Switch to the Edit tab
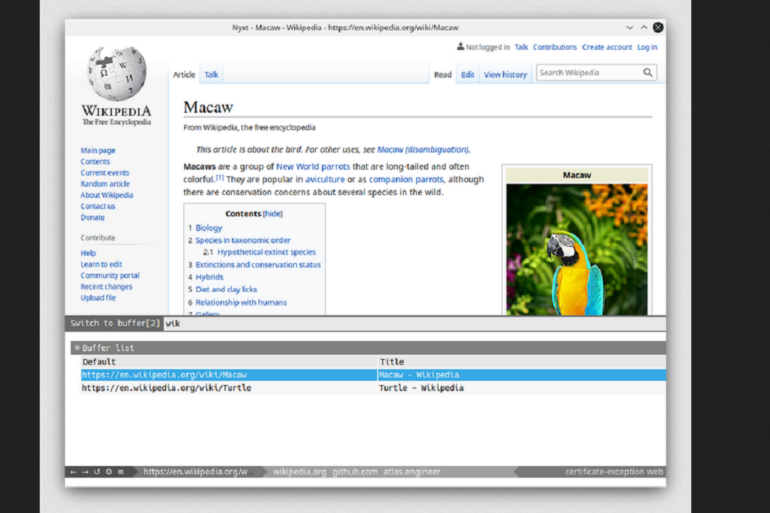770x513 pixels. pos(468,75)
